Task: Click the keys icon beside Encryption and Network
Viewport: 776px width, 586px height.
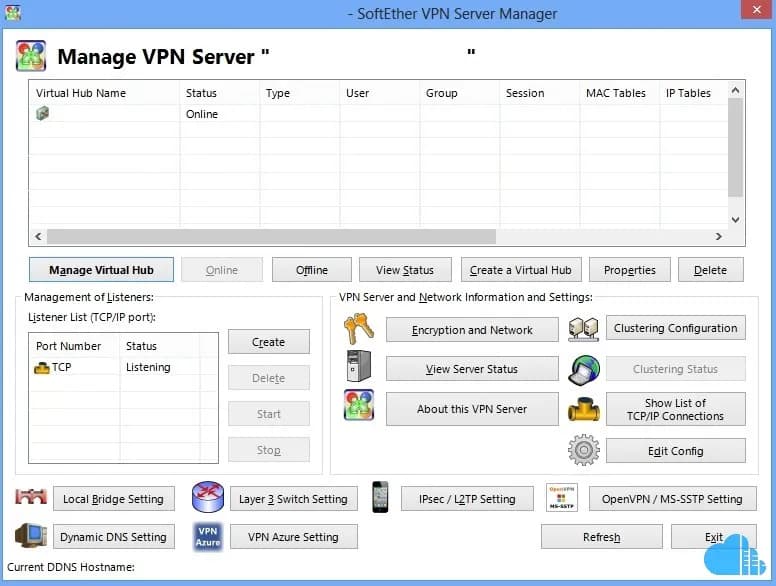Action: 359,329
